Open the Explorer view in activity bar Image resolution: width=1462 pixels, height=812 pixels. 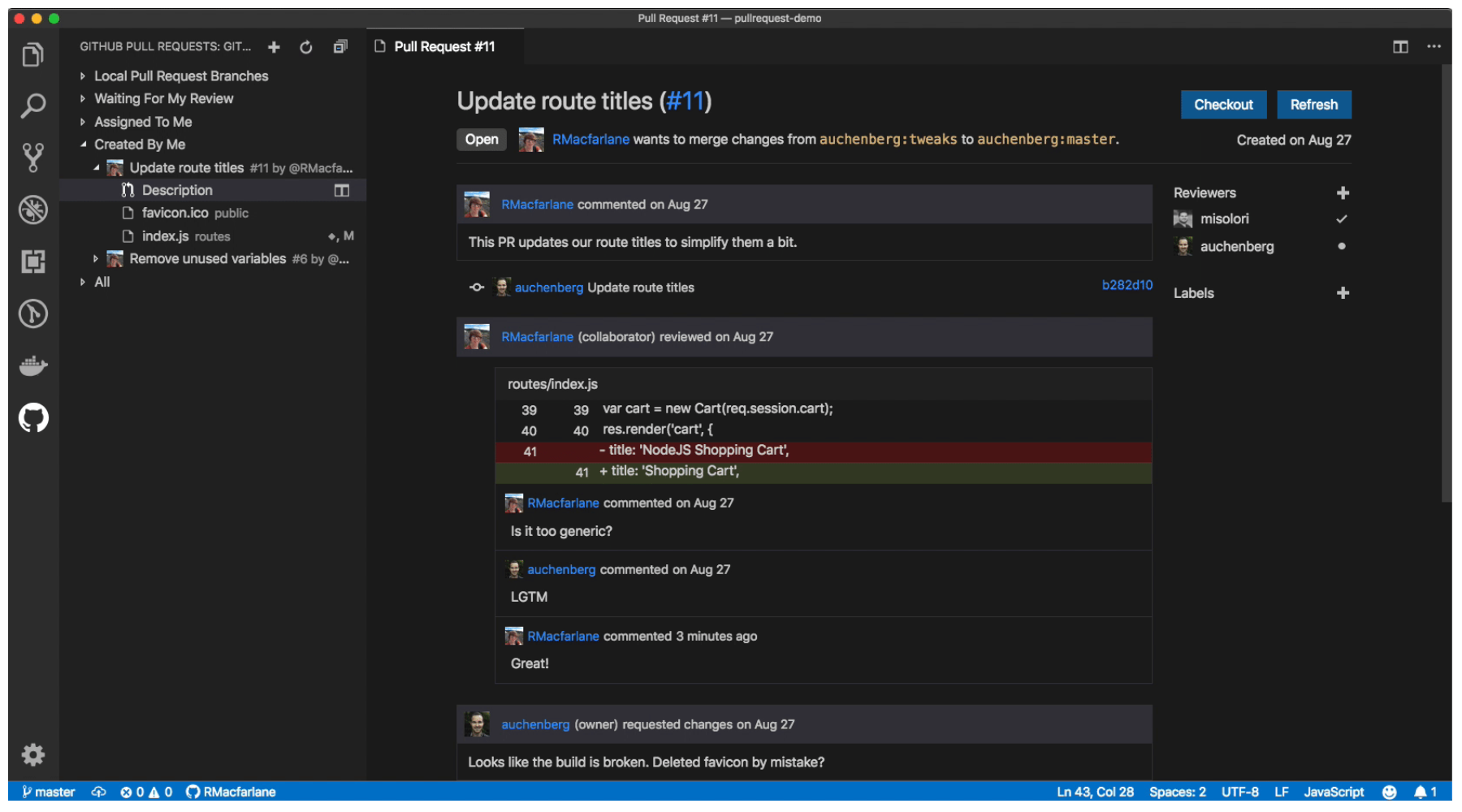pyautogui.click(x=32, y=54)
